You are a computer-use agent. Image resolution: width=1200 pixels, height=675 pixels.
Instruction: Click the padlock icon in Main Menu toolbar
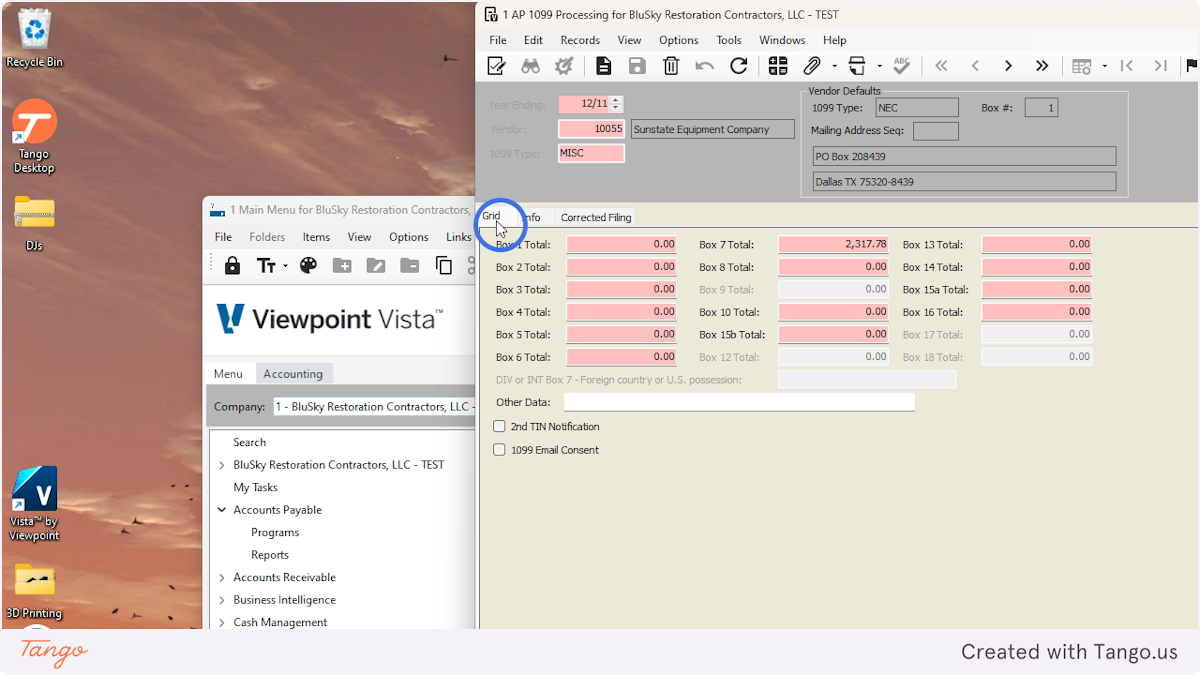tap(232, 265)
